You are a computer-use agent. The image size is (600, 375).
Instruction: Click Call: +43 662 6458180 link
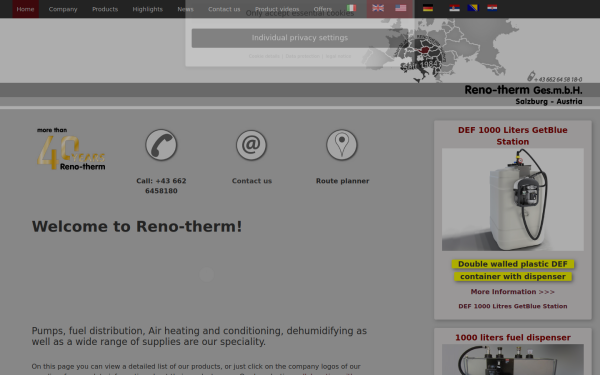pyautogui.click(x=161, y=186)
